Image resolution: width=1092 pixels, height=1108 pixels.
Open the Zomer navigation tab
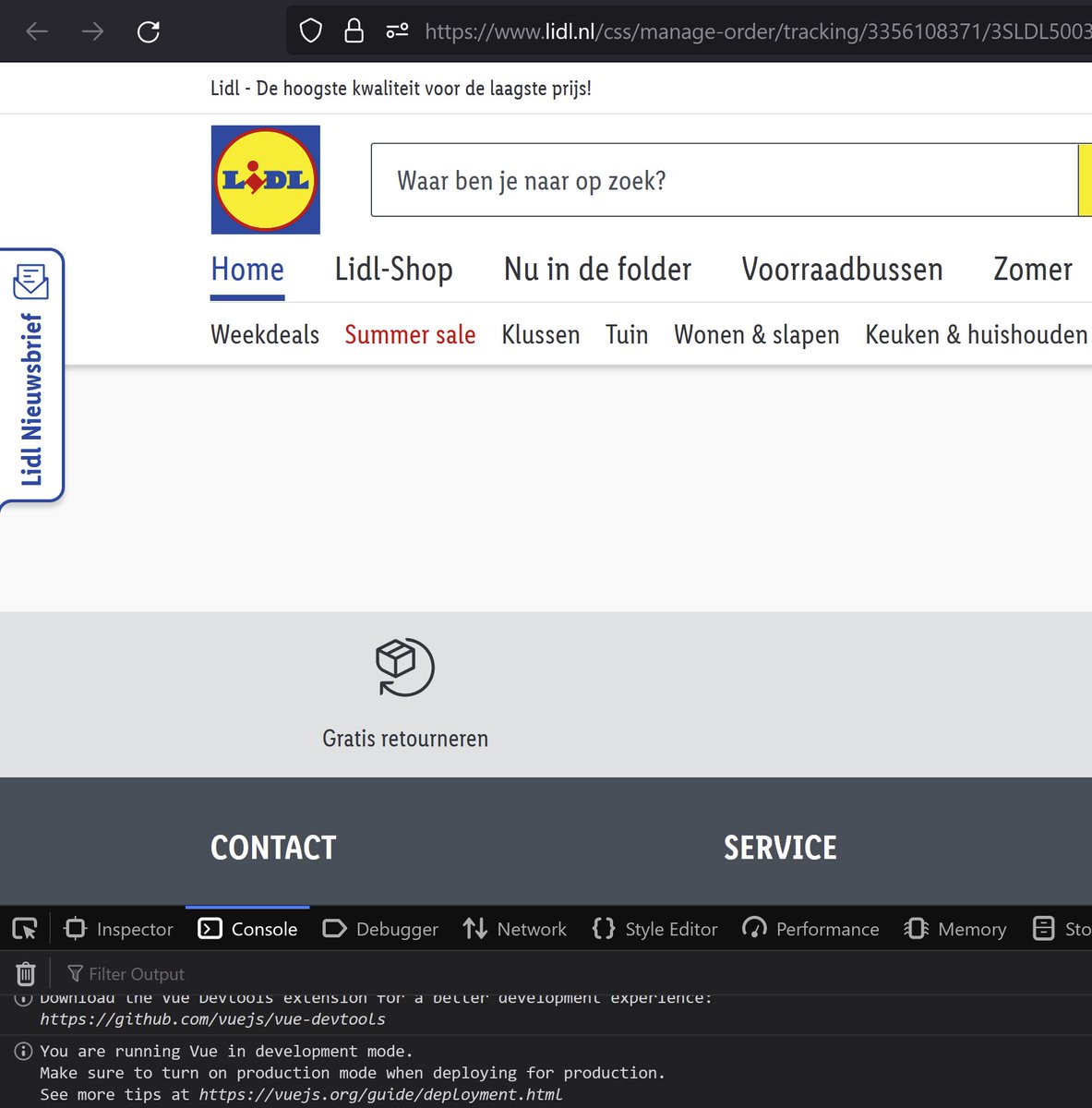(x=1033, y=270)
